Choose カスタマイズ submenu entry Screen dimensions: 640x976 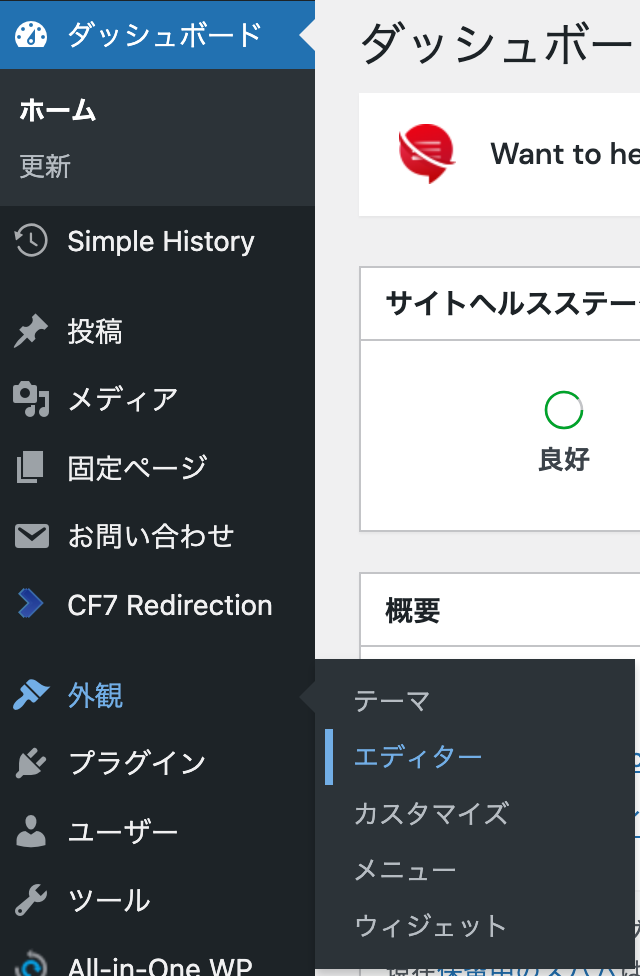tap(431, 813)
